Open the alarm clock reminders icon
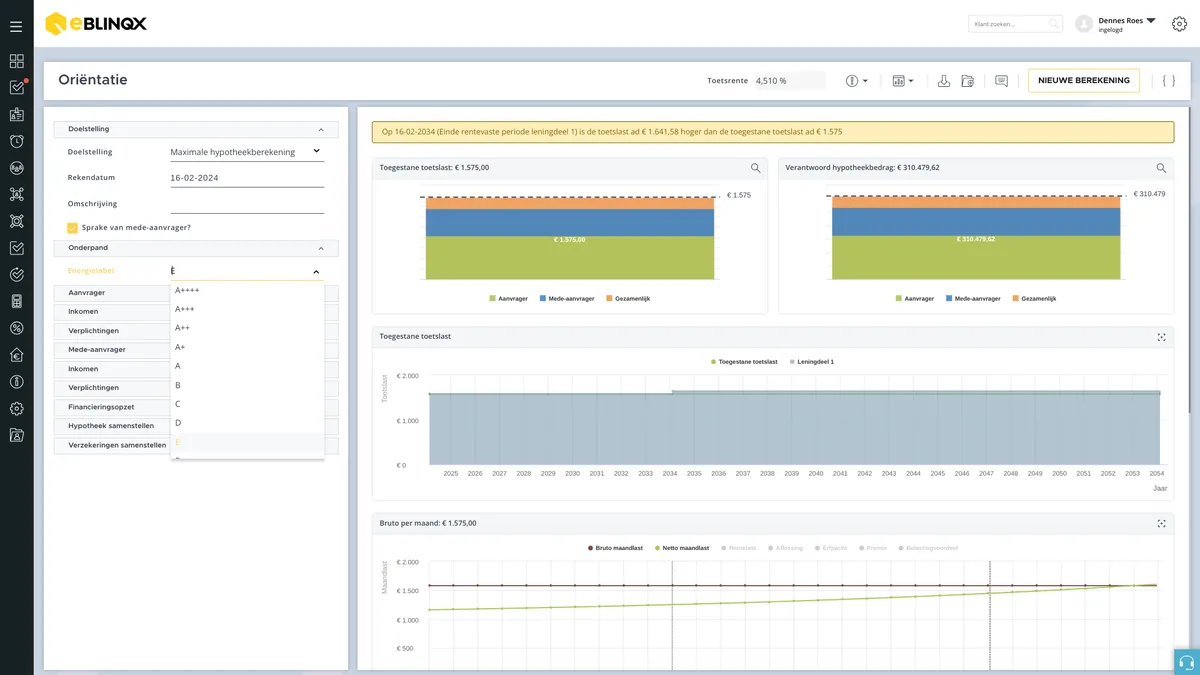Screen dimensions: 1200x675 (16, 141)
